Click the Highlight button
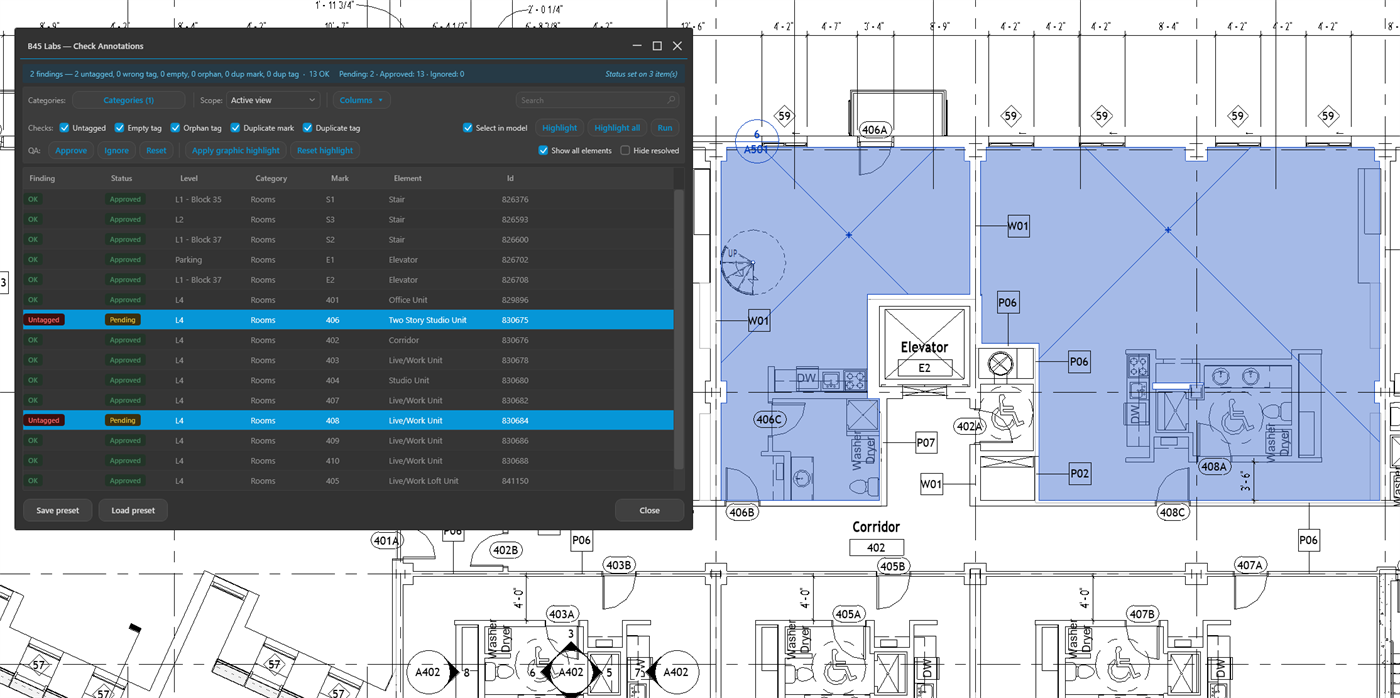Screen dimensions: 1400x698 (x=559, y=128)
